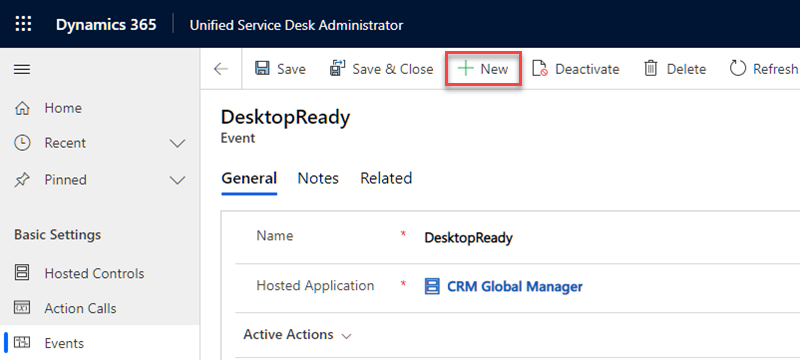This screenshot has height=360, width=800.
Task: Click the Events sidebar icon
Action: coord(22,343)
